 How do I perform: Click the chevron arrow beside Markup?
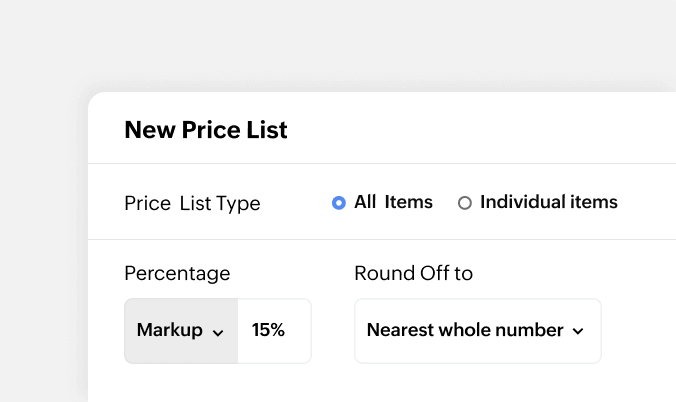[218, 331]
